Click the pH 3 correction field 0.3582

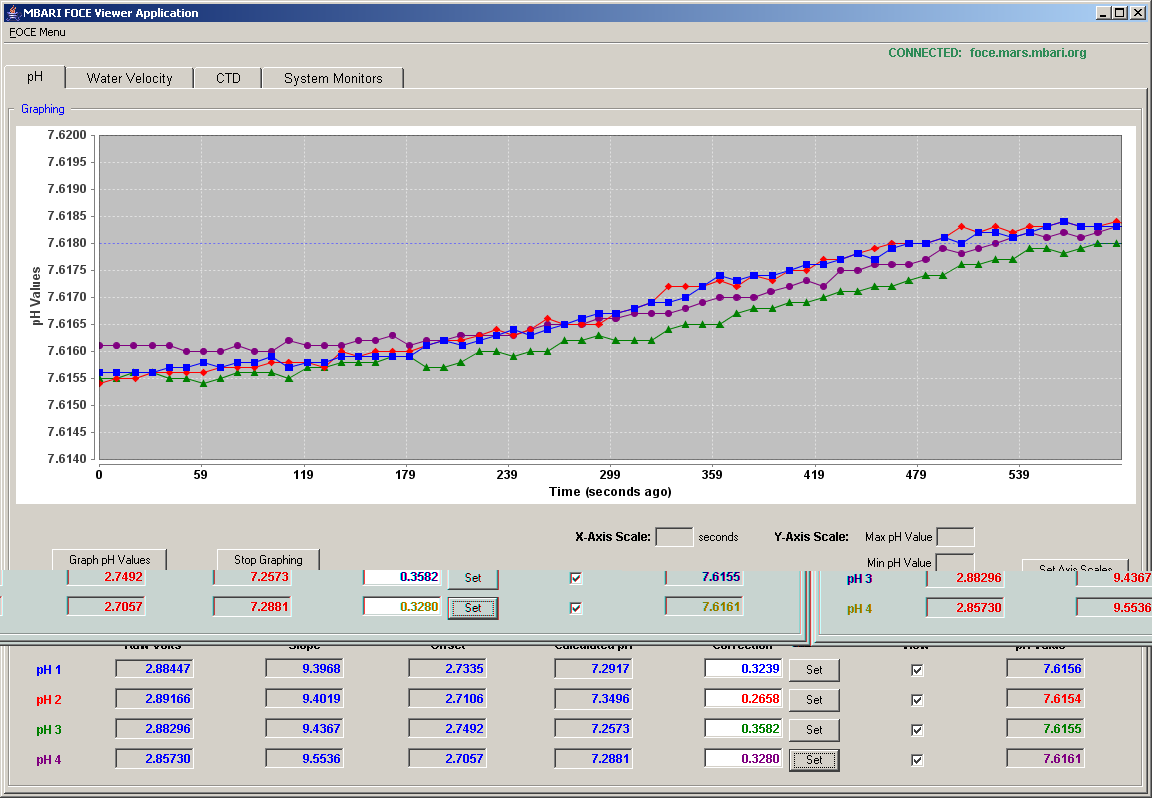point(744,729)
